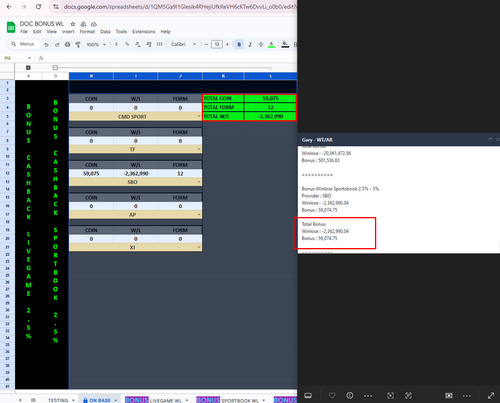This screenshot has width=500, height=403.
Task: Redo the last action
Action: pyautogui.click(x=57, y=44)
